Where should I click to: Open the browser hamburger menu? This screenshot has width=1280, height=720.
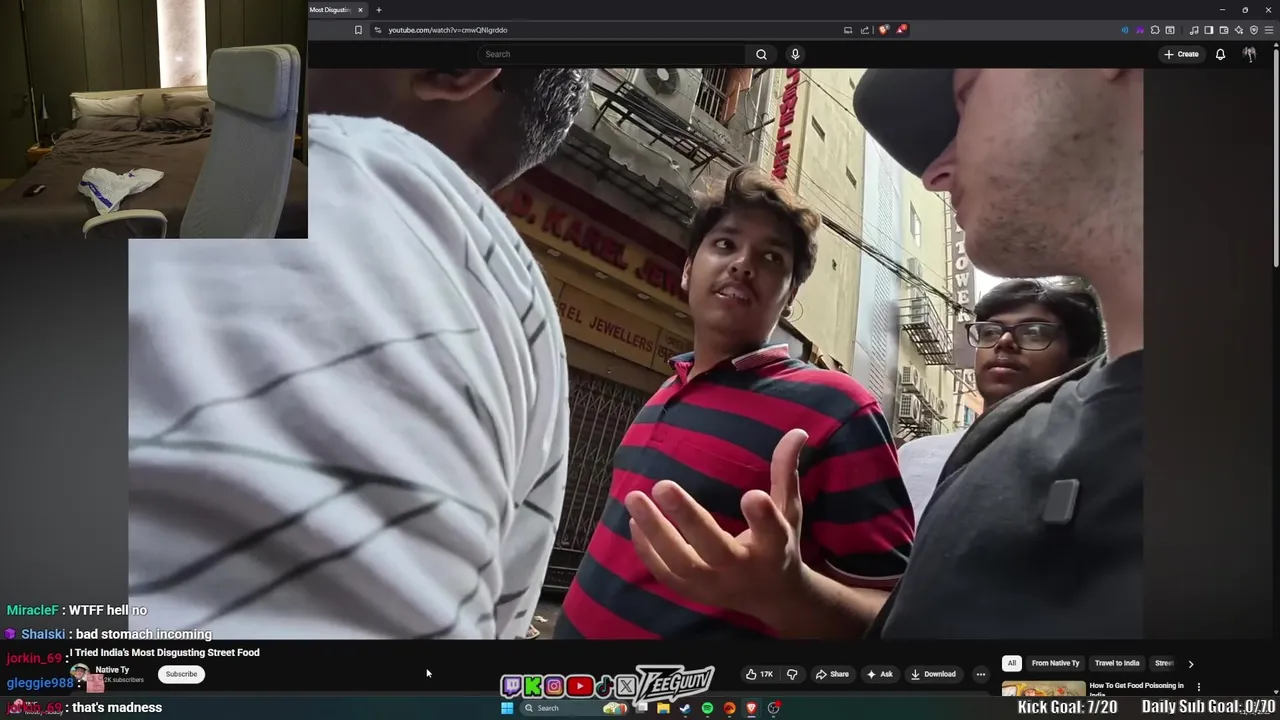[1269, 30]
